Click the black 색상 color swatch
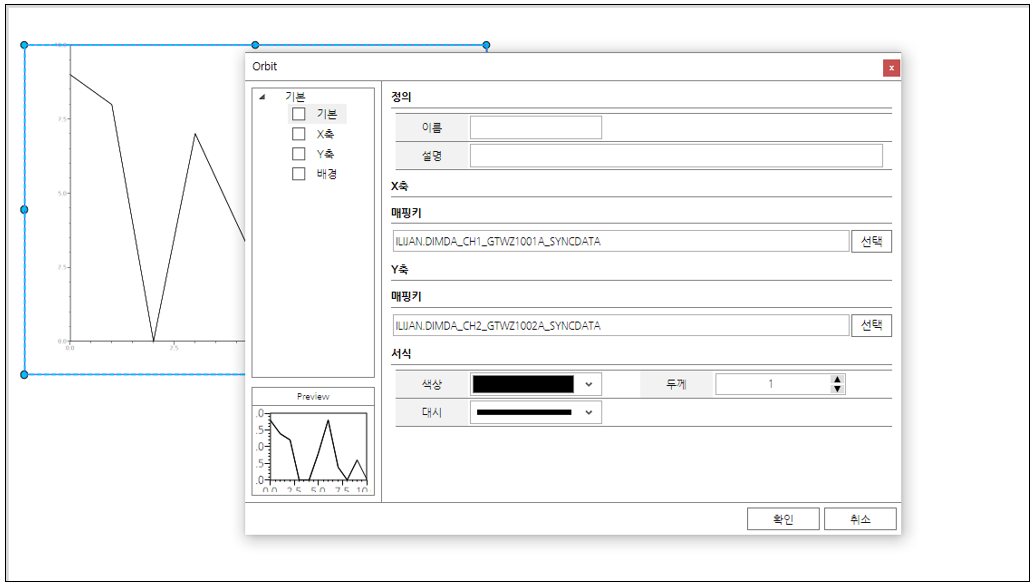 (523, 385)
